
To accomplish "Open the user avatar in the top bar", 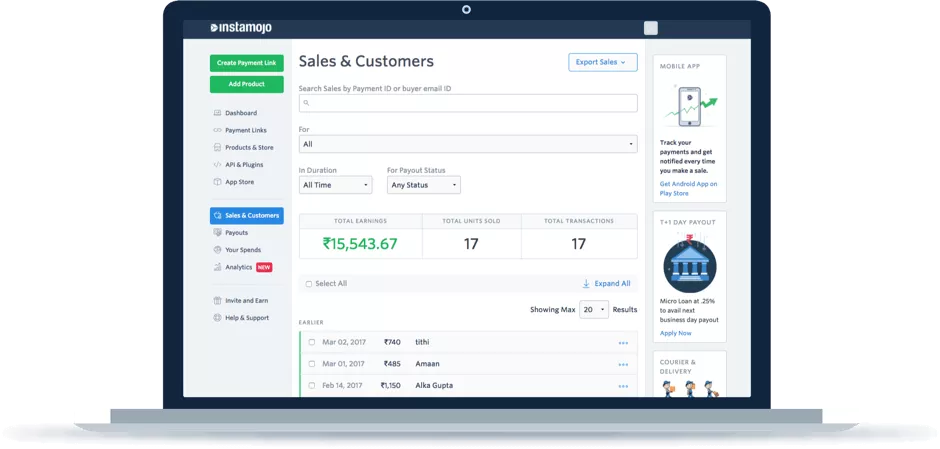I will coord(650,28).
